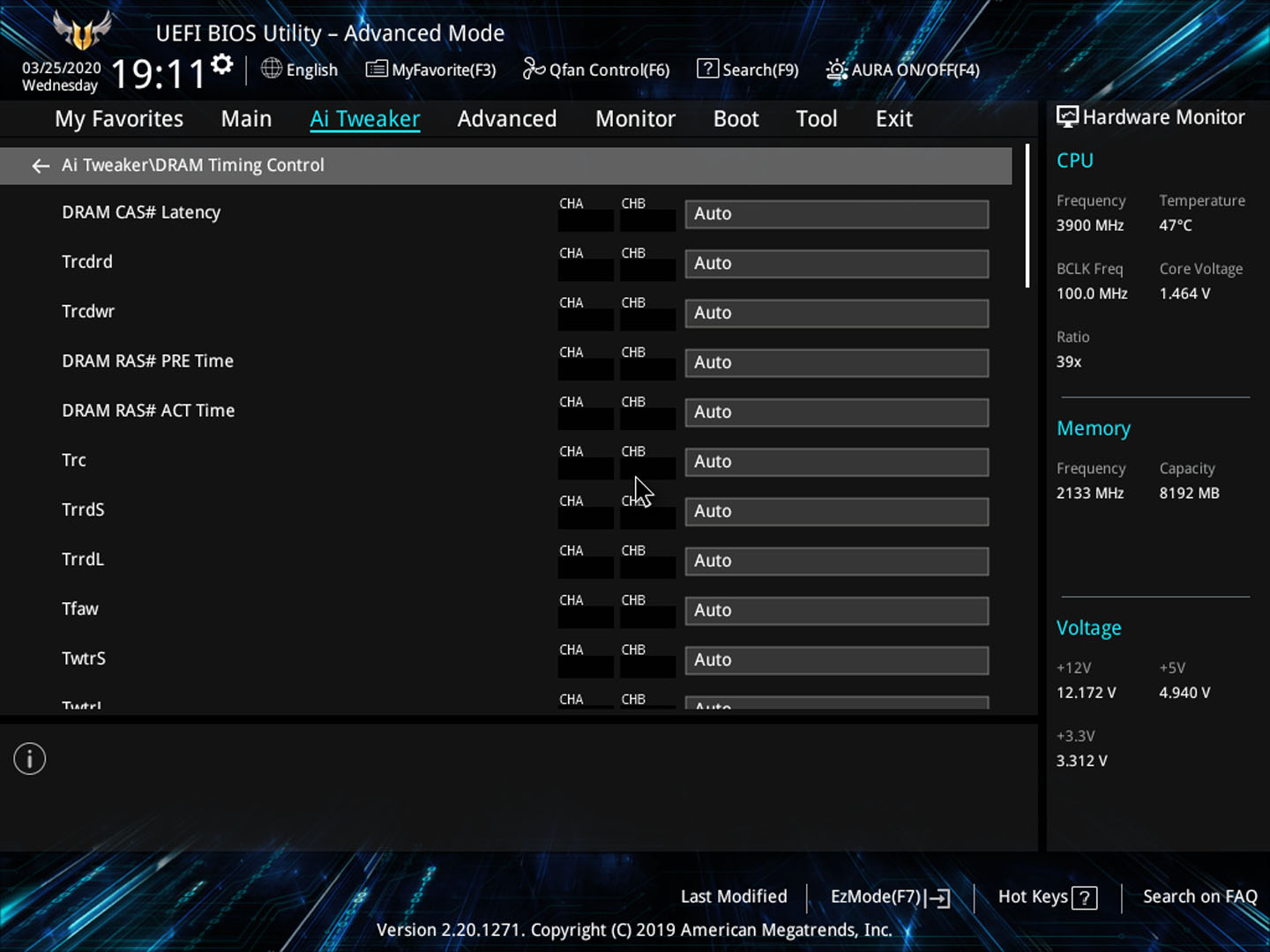Select the DRAM CAS# Latency Auto field
1270x952 pixels.
pos(836,214)
